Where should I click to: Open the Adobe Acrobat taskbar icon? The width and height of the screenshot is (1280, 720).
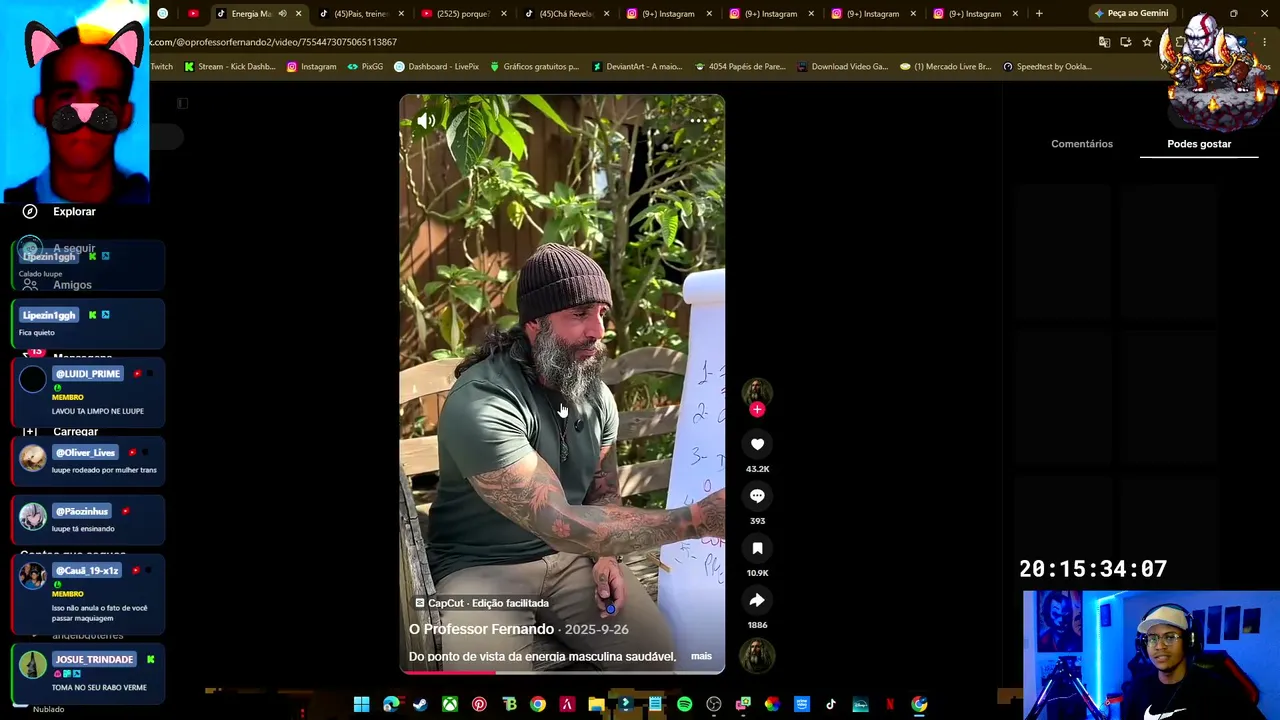pos(567,704)
